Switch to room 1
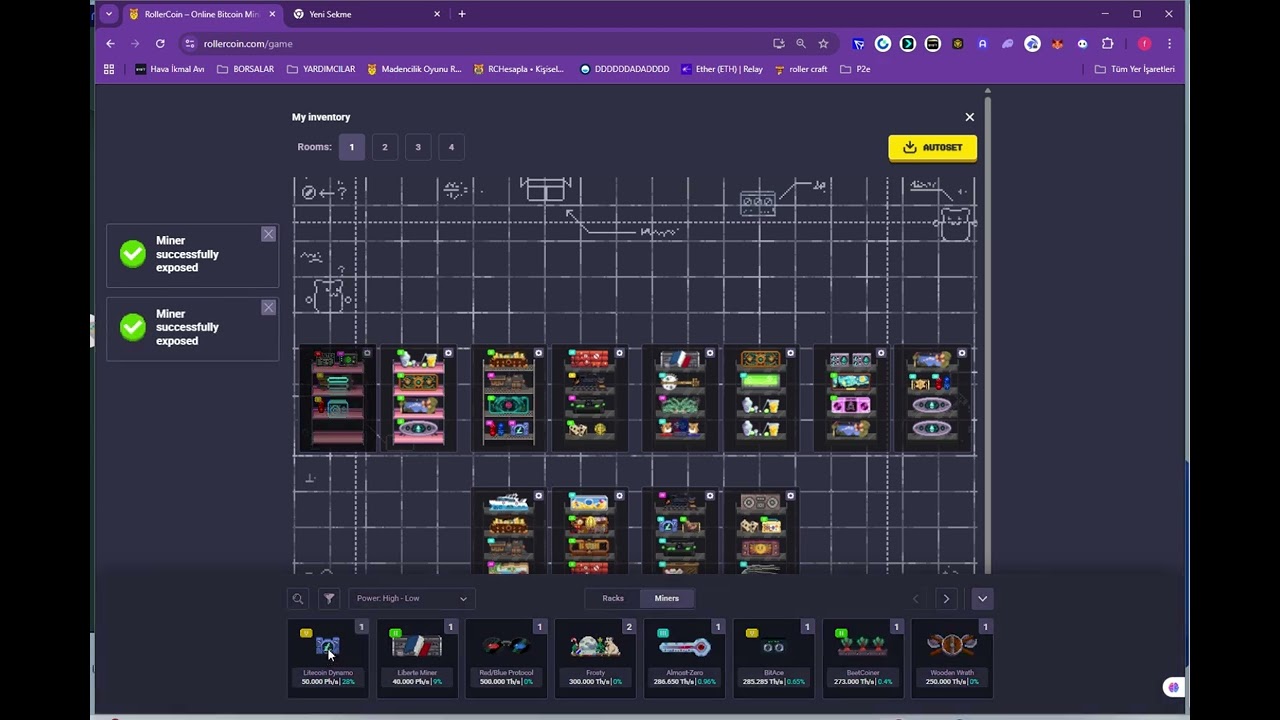The height and width of the screenshot is (720, 1280). tap(351, 147)
